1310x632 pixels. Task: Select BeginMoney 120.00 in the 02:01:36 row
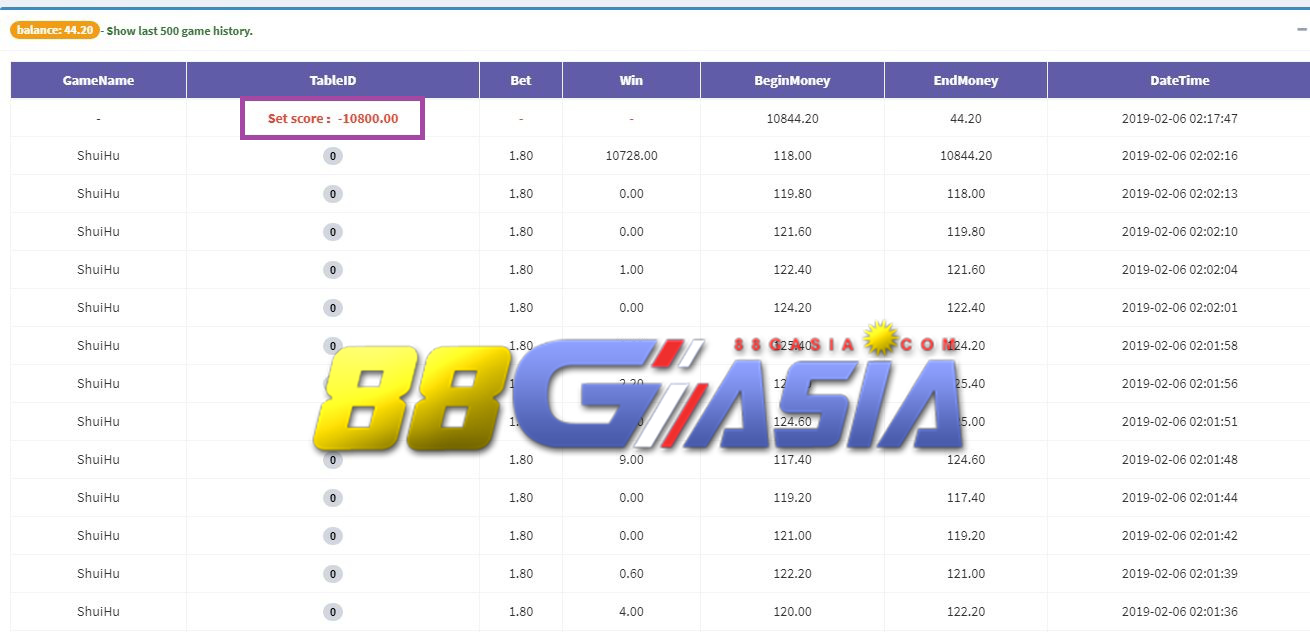[x=792, y=612]
